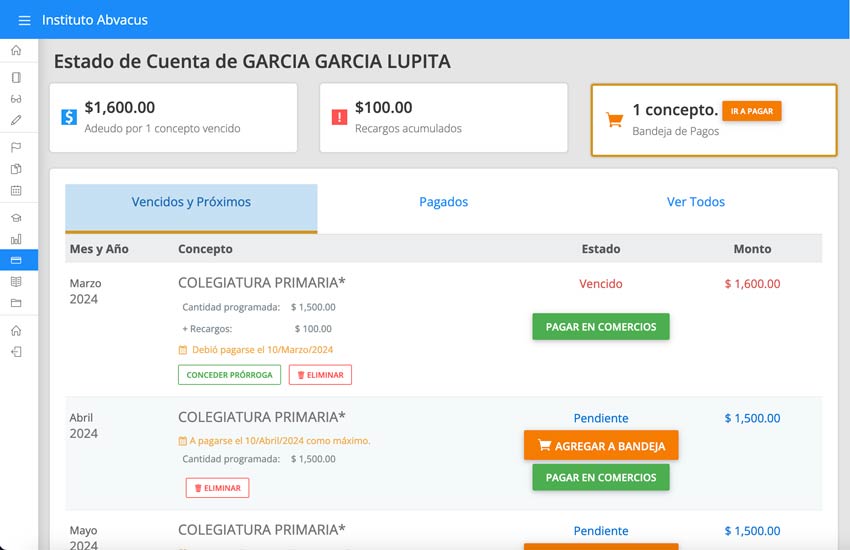Click the glasses icon in sidebar
Viewport: 850px width, 550px height.
pos(16,99)
